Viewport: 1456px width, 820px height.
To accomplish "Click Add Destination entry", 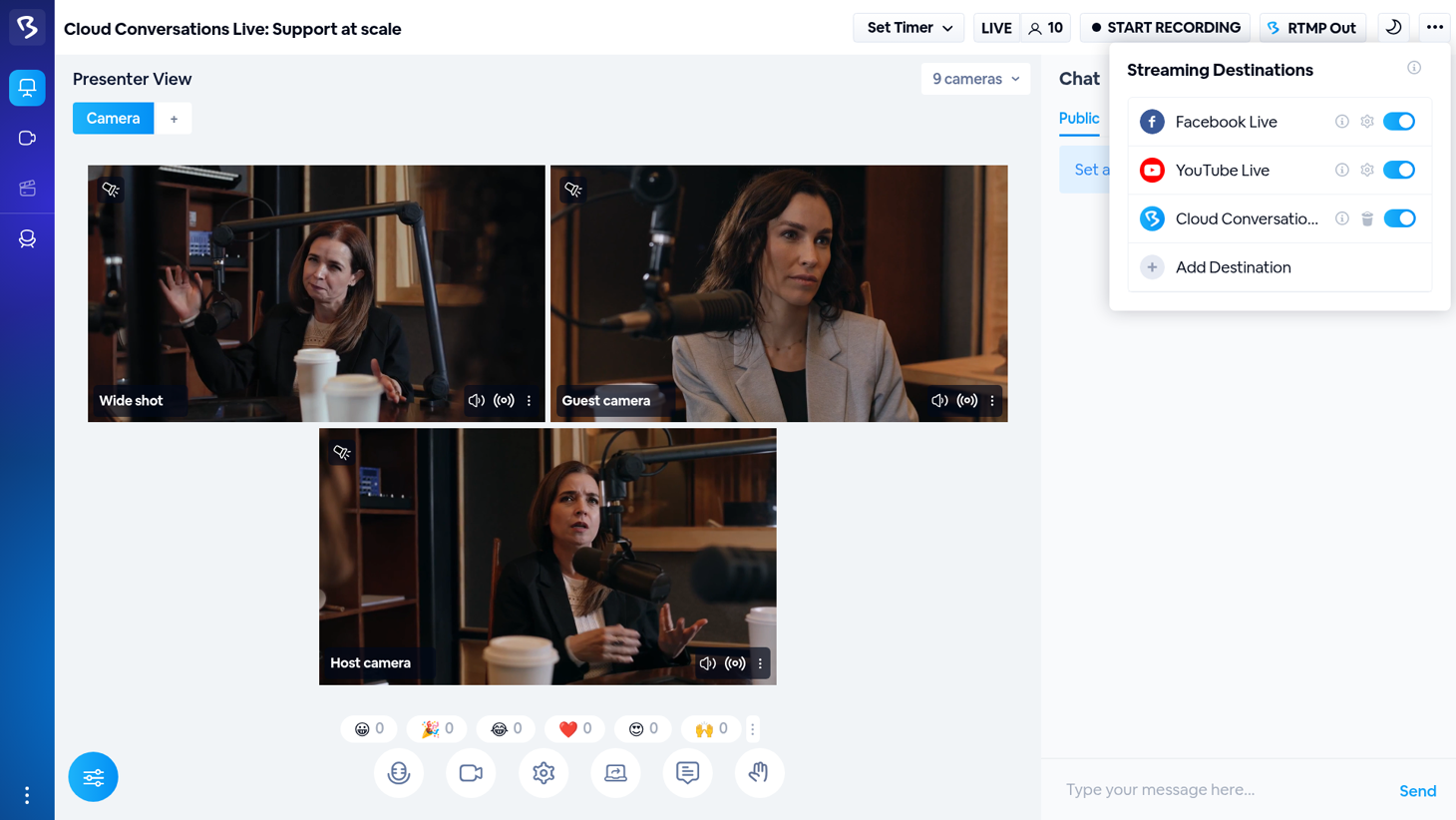I will click(1279, 267).
